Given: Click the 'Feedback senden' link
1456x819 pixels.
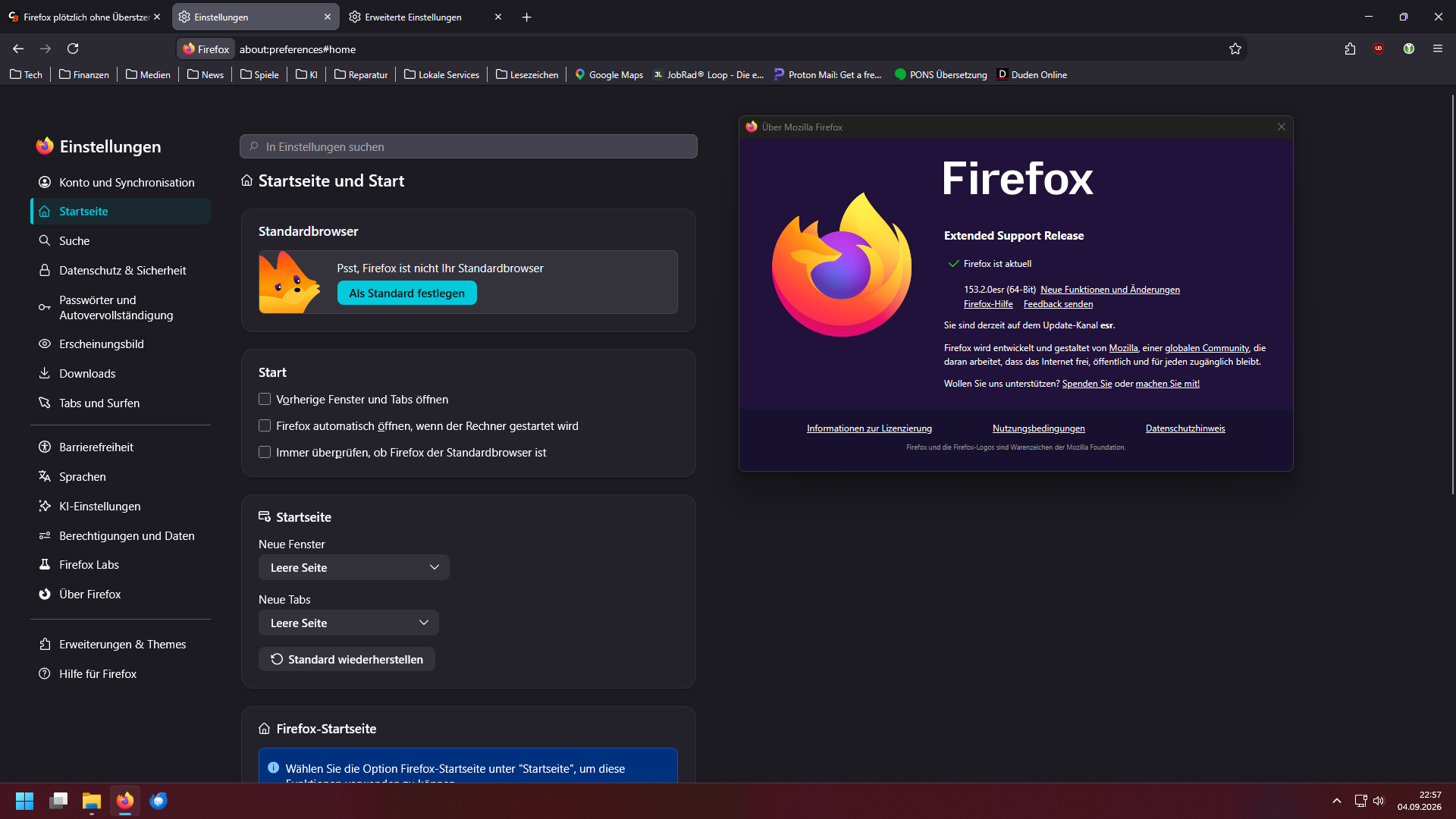Looking at the screenshot, I should pos(1058,304).
